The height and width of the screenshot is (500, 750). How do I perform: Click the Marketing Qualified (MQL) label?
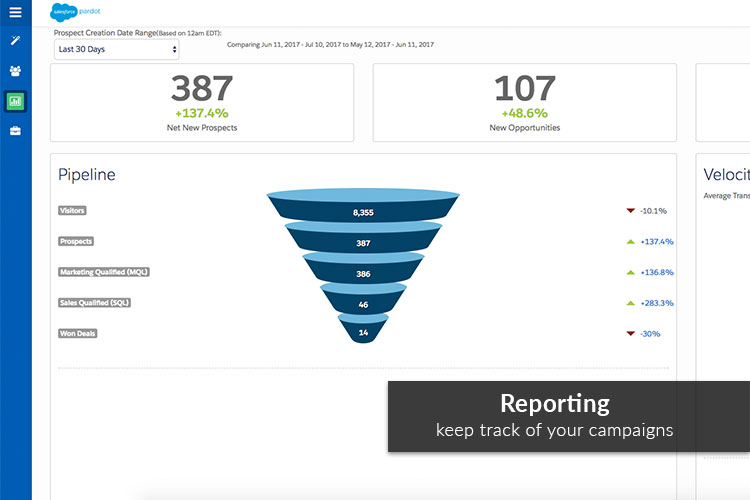point(104,272)
